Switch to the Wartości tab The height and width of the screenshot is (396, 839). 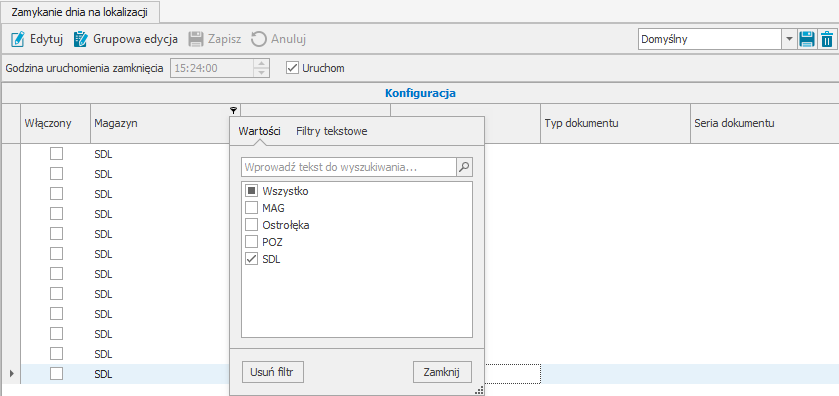pyautogui.click(x=260, y=131)
